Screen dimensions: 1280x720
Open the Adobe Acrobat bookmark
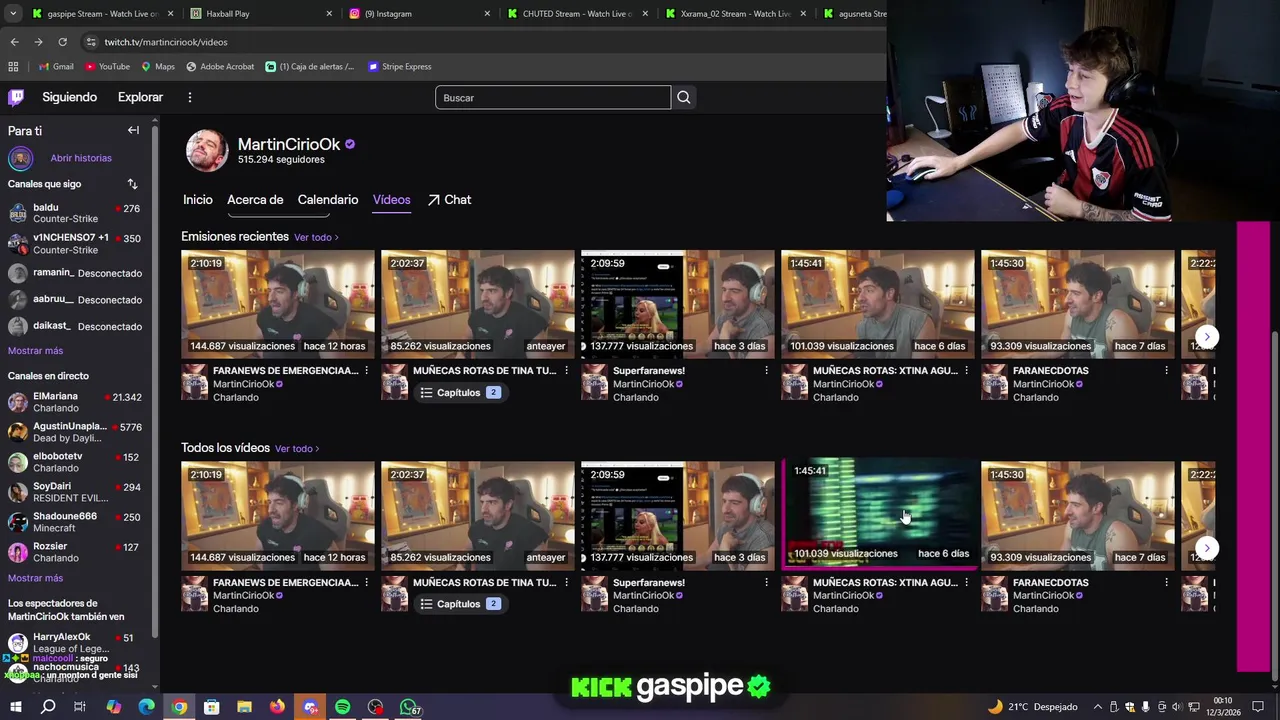coord(220,66)
